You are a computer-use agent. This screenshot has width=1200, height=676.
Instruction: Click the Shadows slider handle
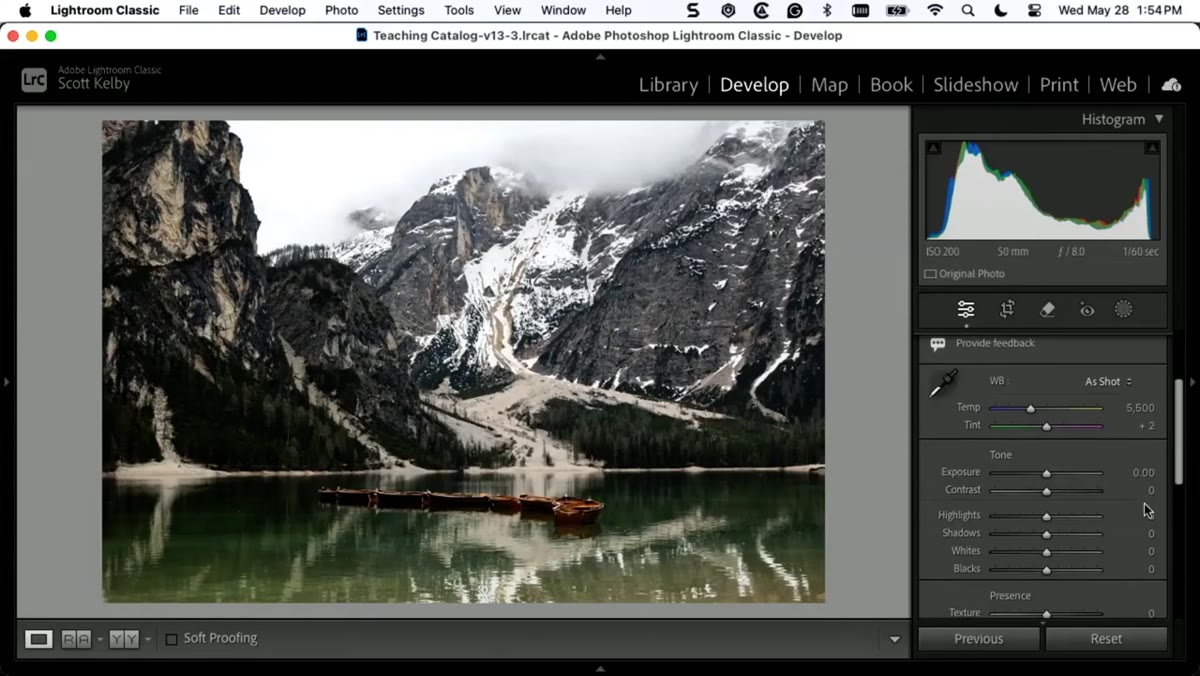1047,534
